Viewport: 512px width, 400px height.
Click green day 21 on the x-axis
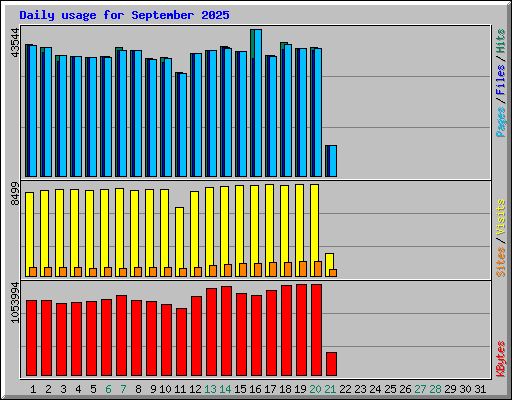(x=330, y=389)
